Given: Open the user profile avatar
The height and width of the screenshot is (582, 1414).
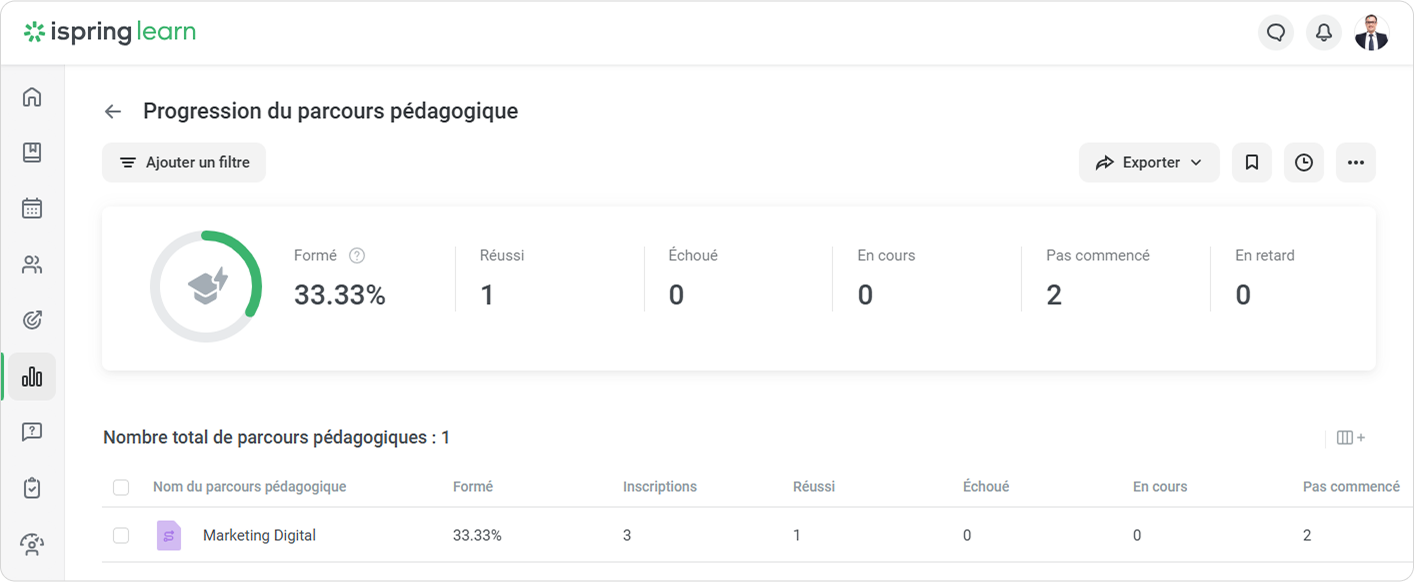Looking at the screenshot, I should click(x=1371, y=33).
